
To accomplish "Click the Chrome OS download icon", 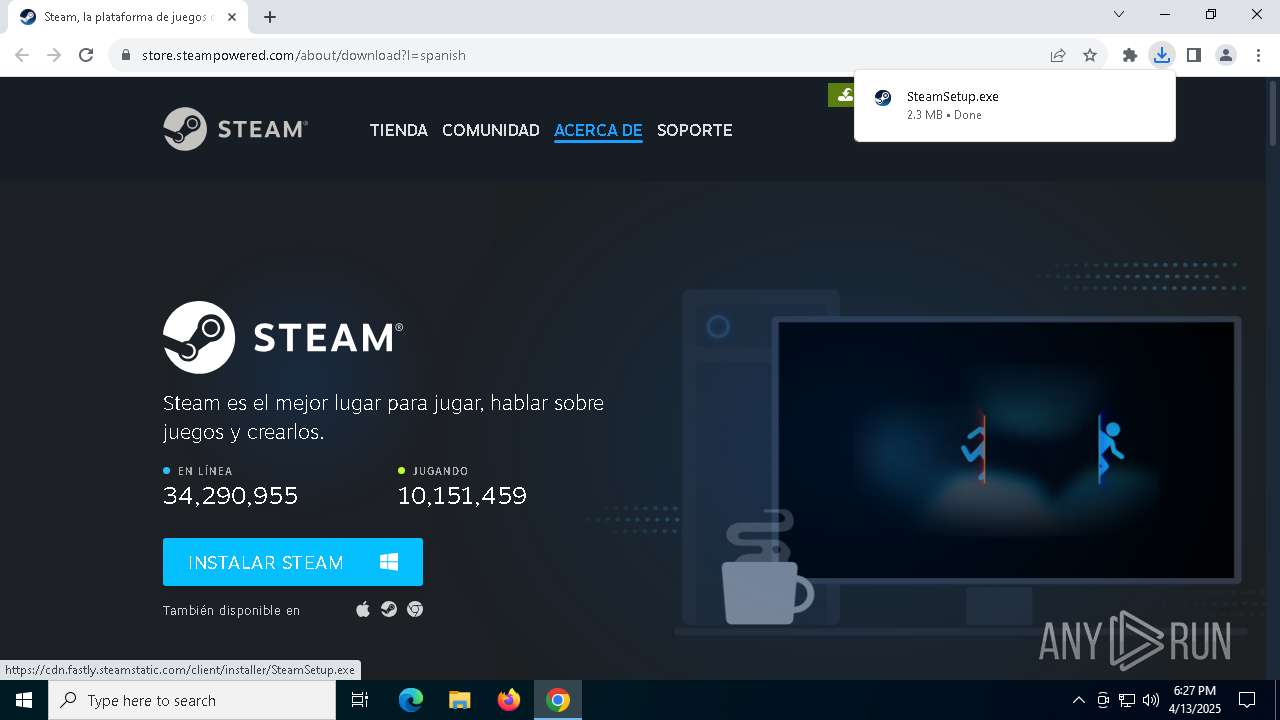I will tap(415, 609).
